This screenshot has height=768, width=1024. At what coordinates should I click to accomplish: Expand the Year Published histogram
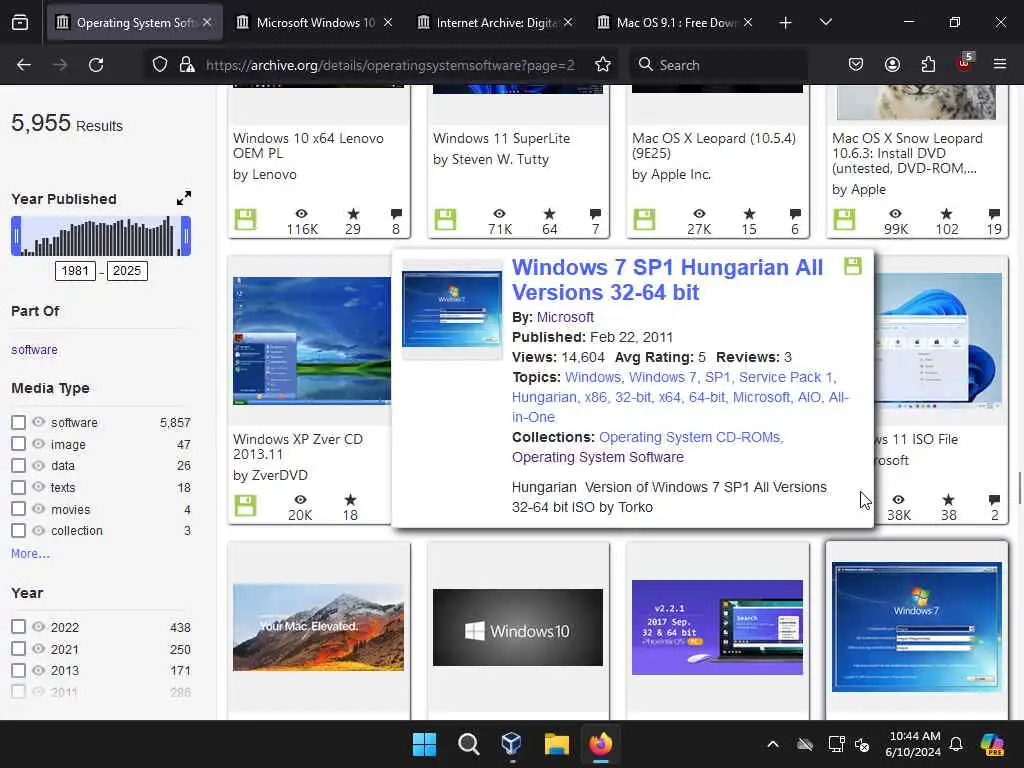(184, 198)
